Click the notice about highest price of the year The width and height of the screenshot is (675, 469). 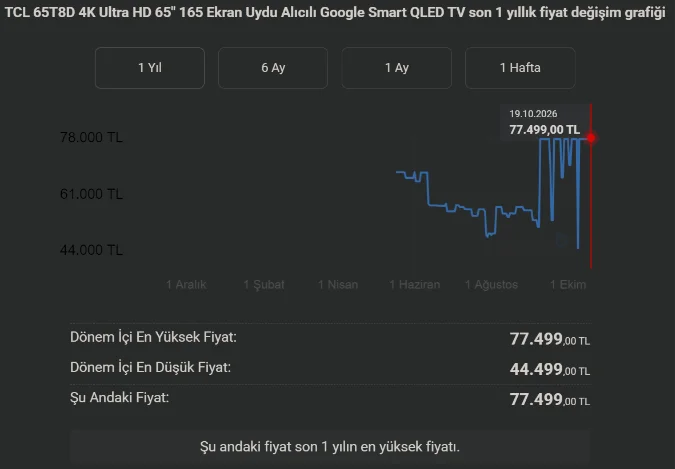(x=330, y=447)
